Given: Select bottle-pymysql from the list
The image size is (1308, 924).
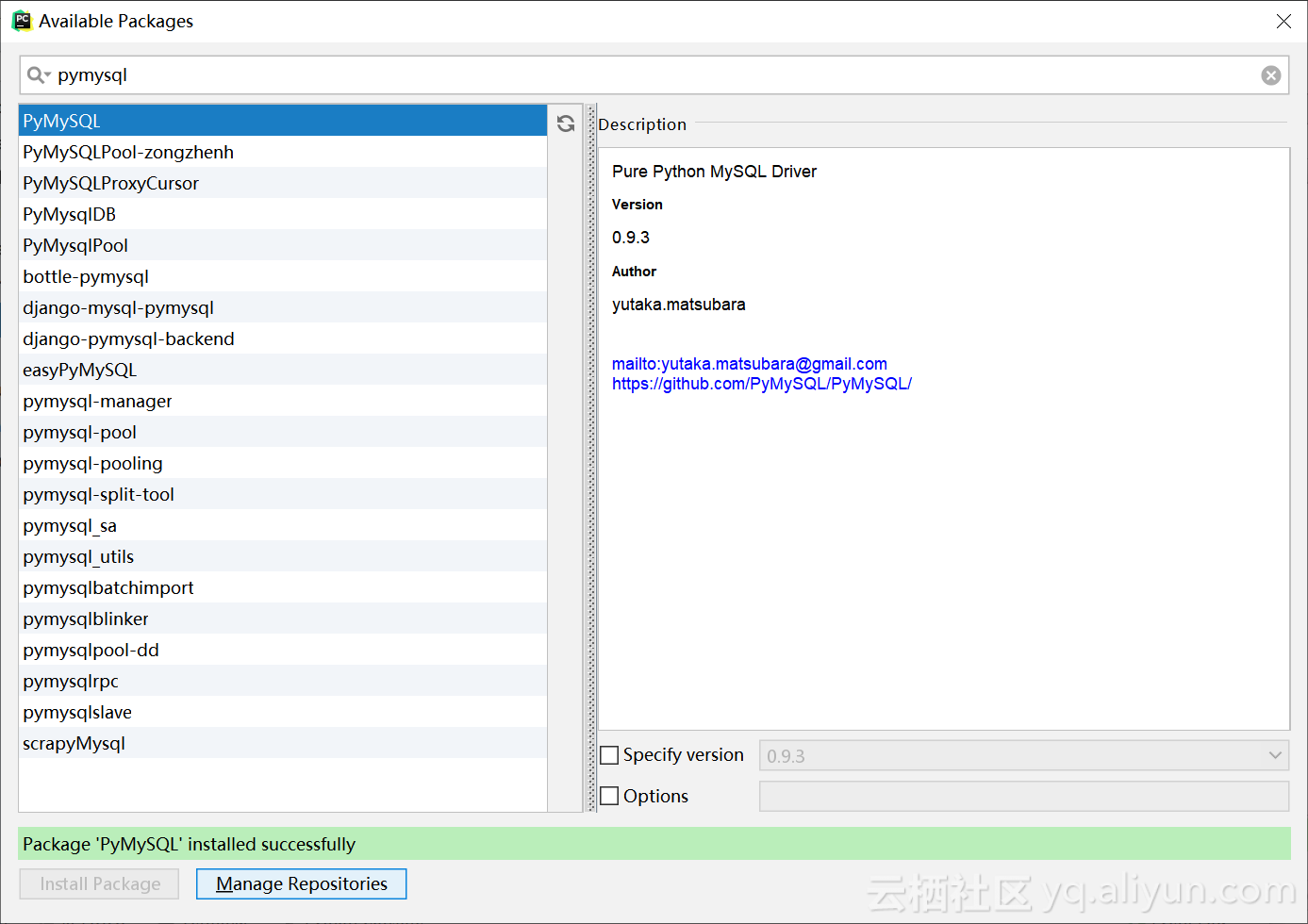Looking at the screenshot, I should tap(283, 276).
